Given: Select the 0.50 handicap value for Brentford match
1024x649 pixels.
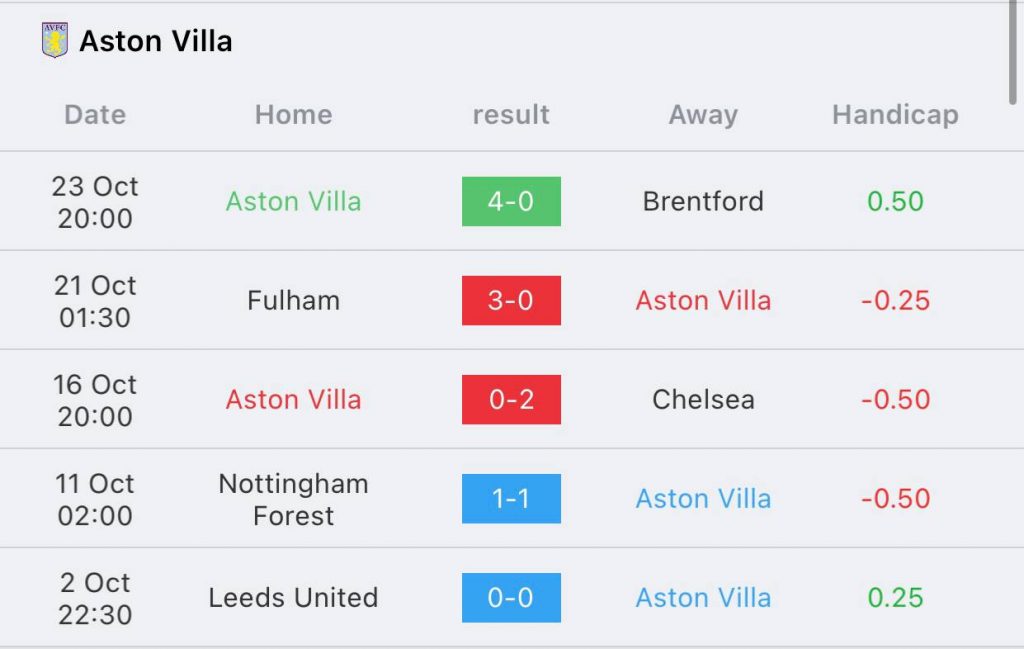Looking at the screenshot, I should [895, 201].
